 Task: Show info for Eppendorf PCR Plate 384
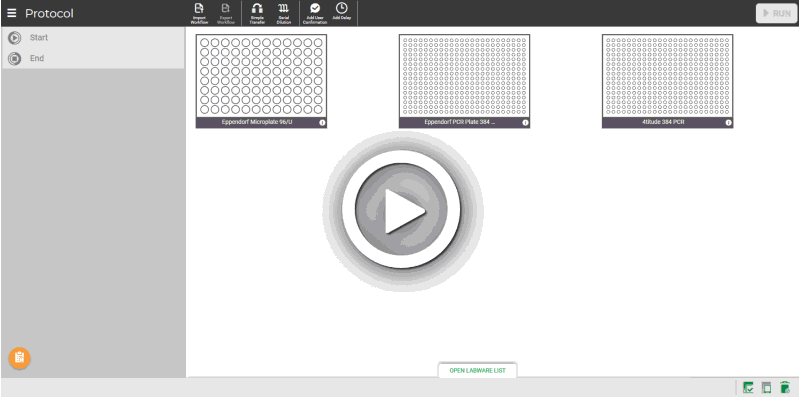coord(526,123)
